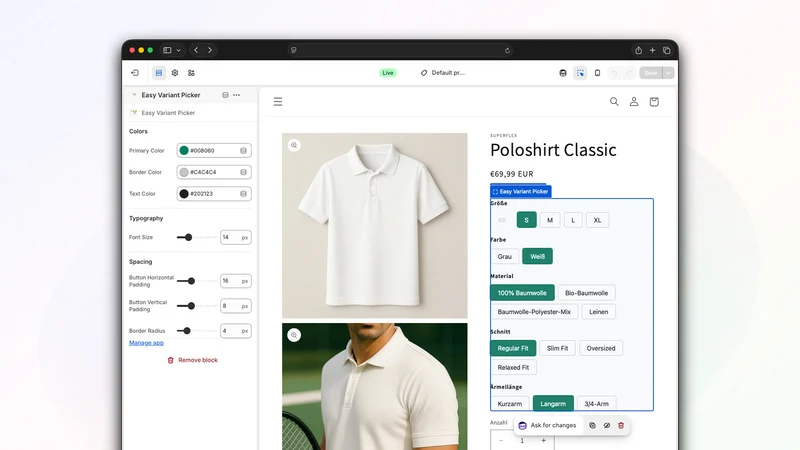Switch to mobile preview icon

(x=597, y=73)
